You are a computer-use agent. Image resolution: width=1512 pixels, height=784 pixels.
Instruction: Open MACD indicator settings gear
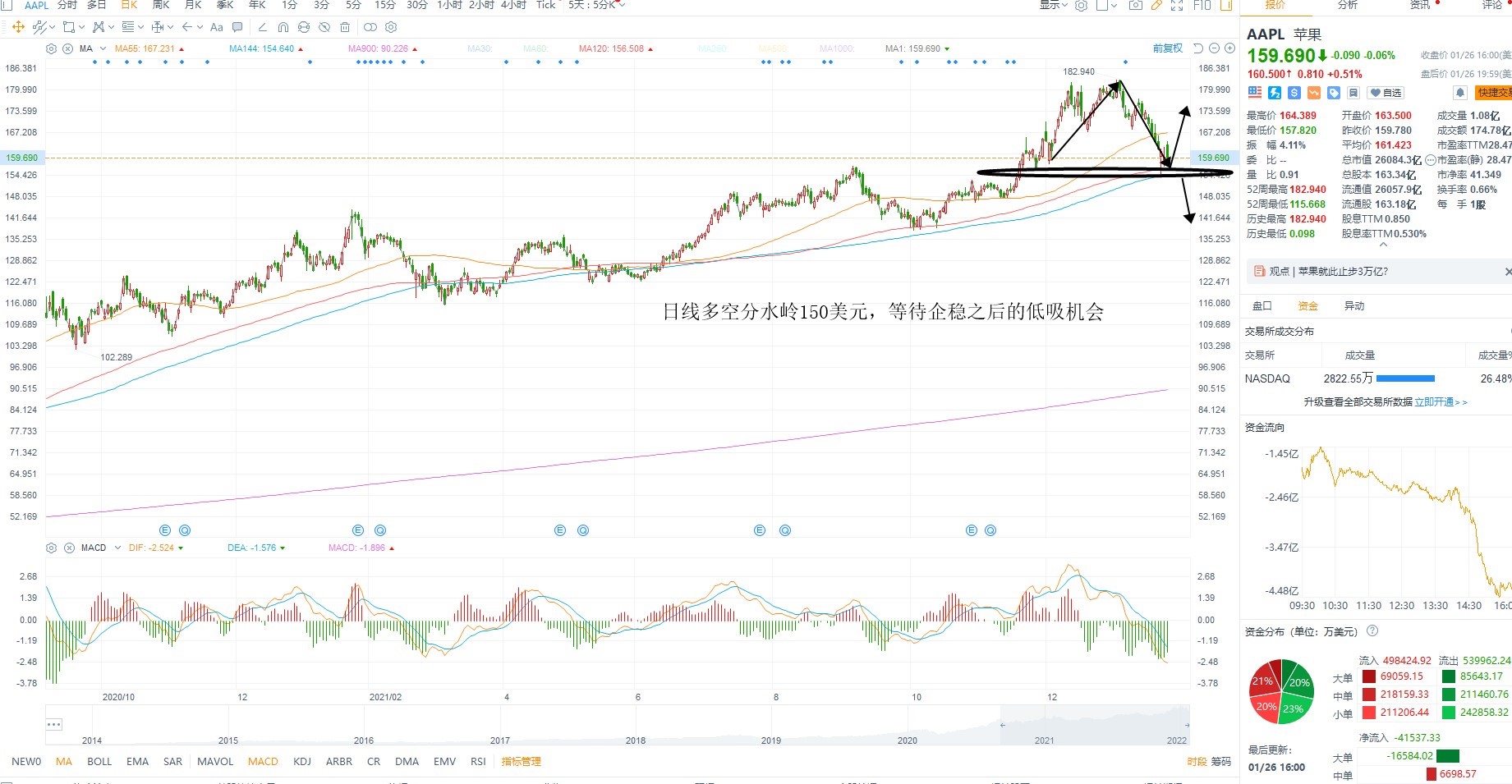52,548
